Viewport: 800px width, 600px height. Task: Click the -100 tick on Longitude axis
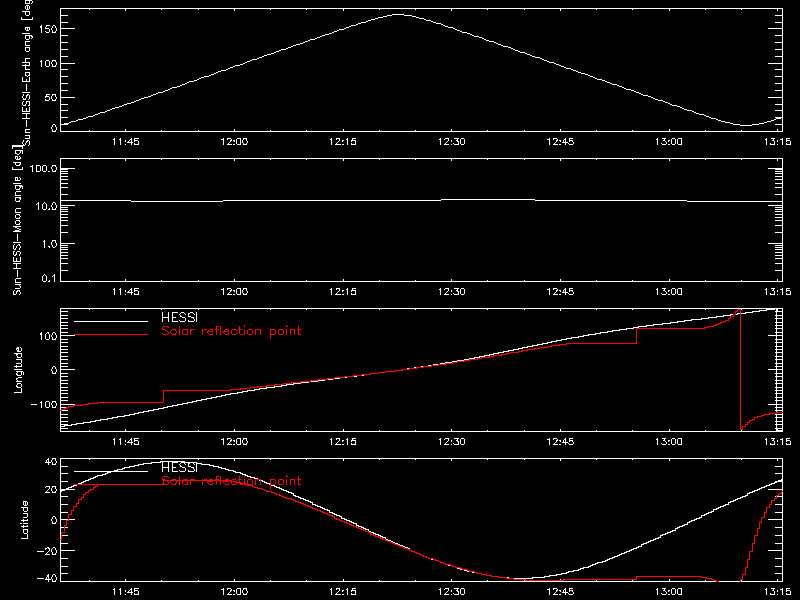(43, 404)
